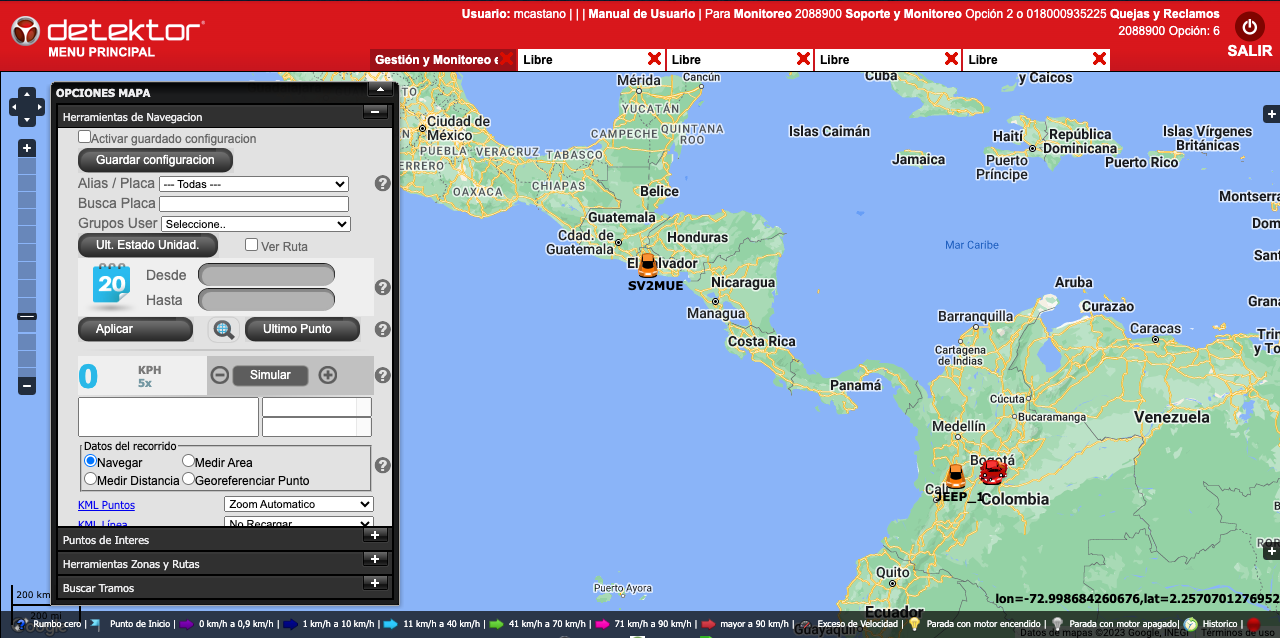Zoom out with the map minus button
The image size is (1280, 638).
coord(27,386)
